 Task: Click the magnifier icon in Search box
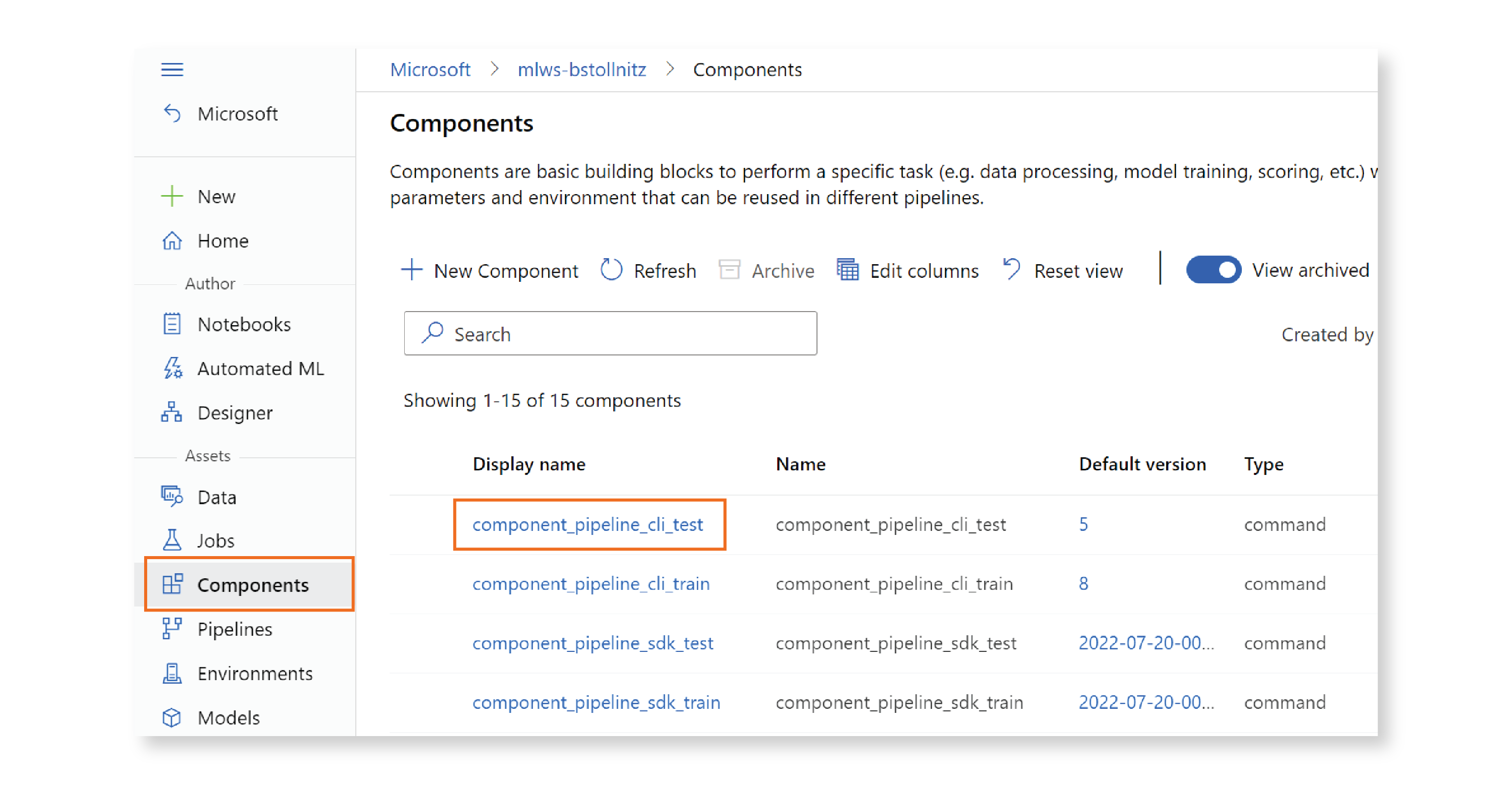[432, 333]
